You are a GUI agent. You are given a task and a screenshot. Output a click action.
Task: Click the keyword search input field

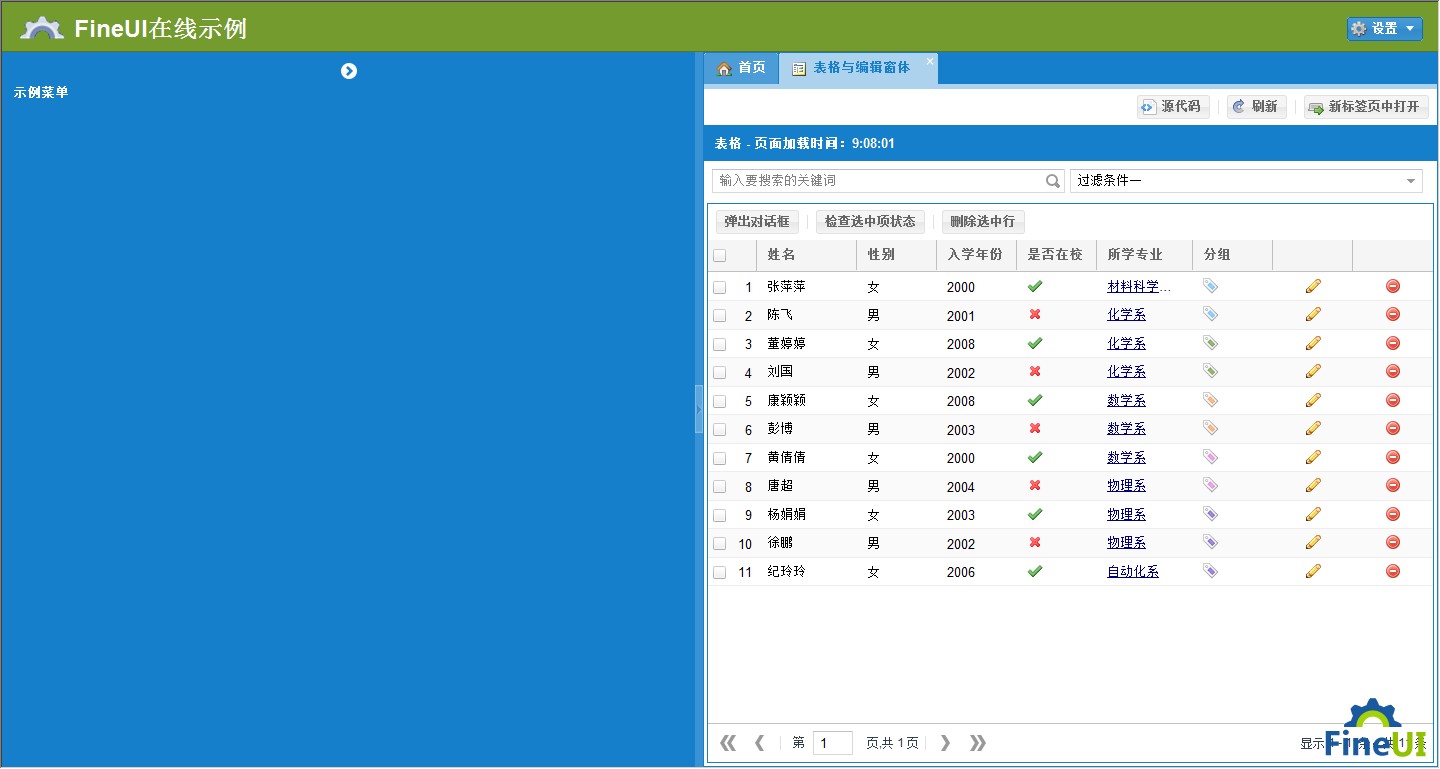(x=878, y=181)
